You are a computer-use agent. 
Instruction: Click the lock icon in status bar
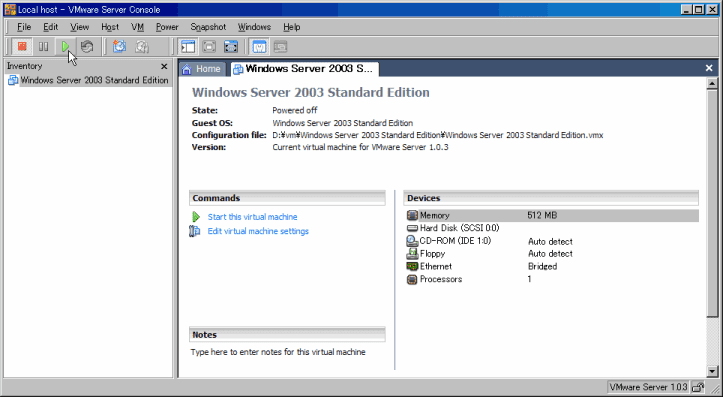point(698,387)
